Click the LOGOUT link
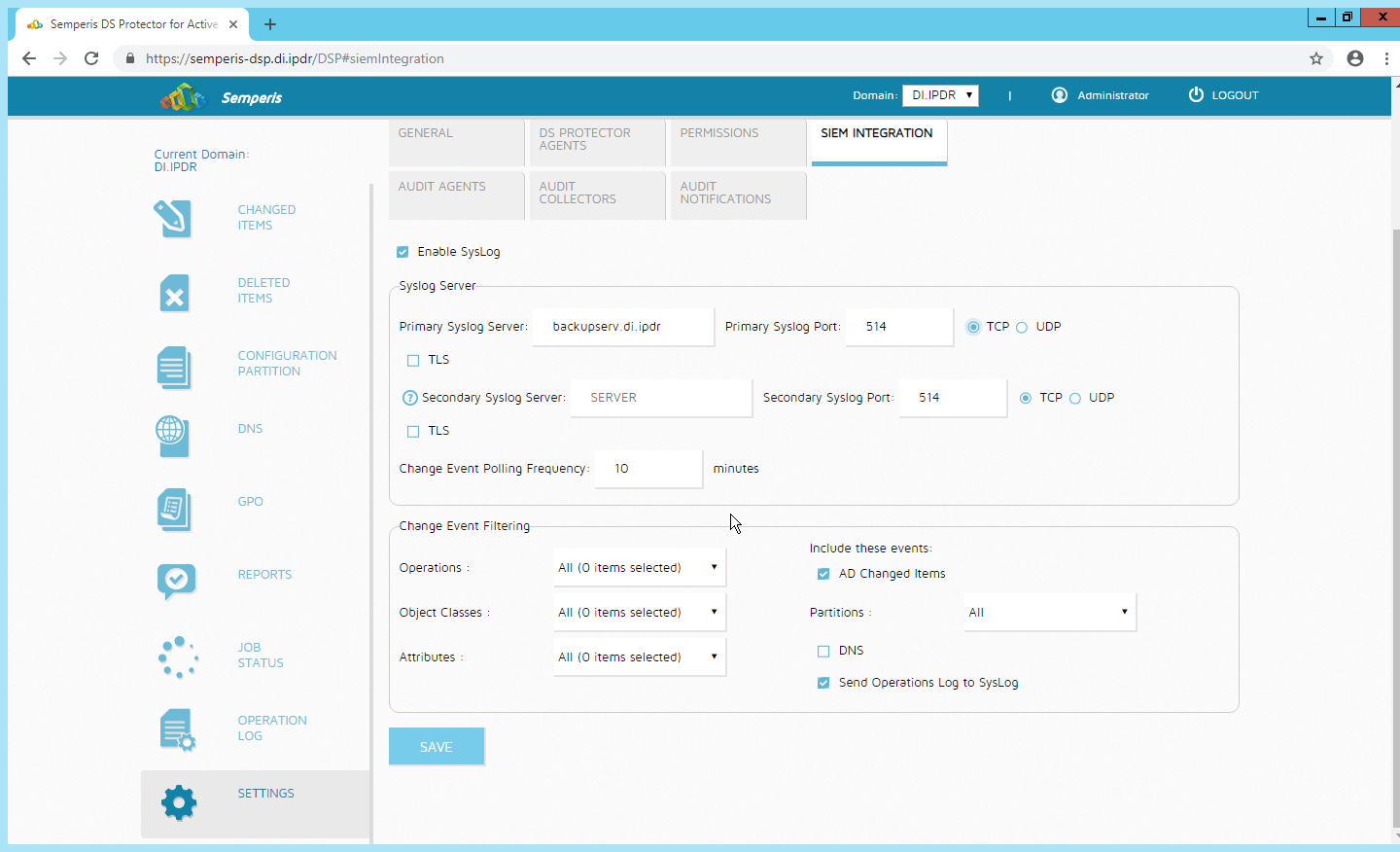The image size is (1400, 852). tap(1224, 95)
